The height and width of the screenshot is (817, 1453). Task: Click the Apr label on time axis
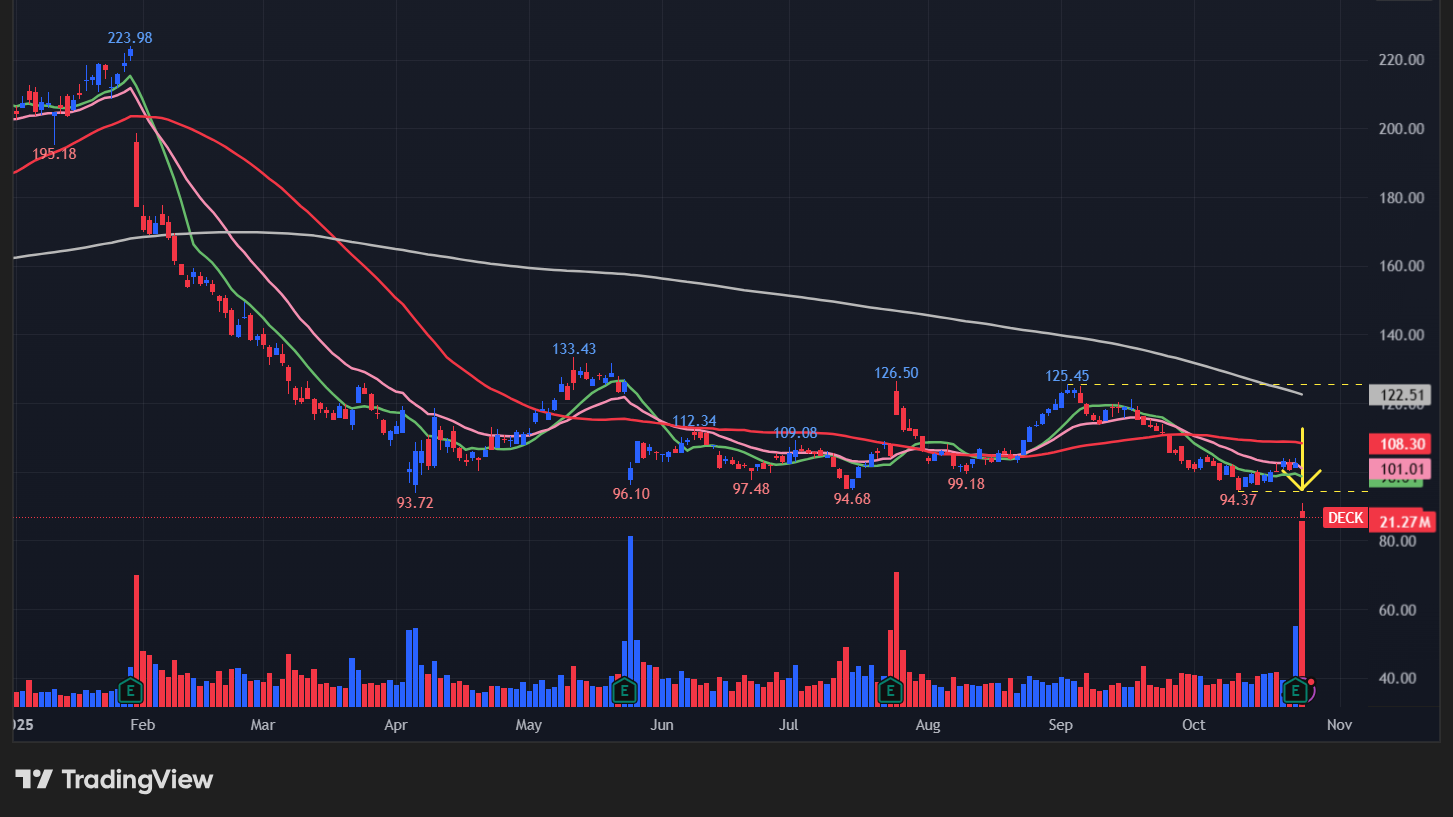tap(396, 724)
